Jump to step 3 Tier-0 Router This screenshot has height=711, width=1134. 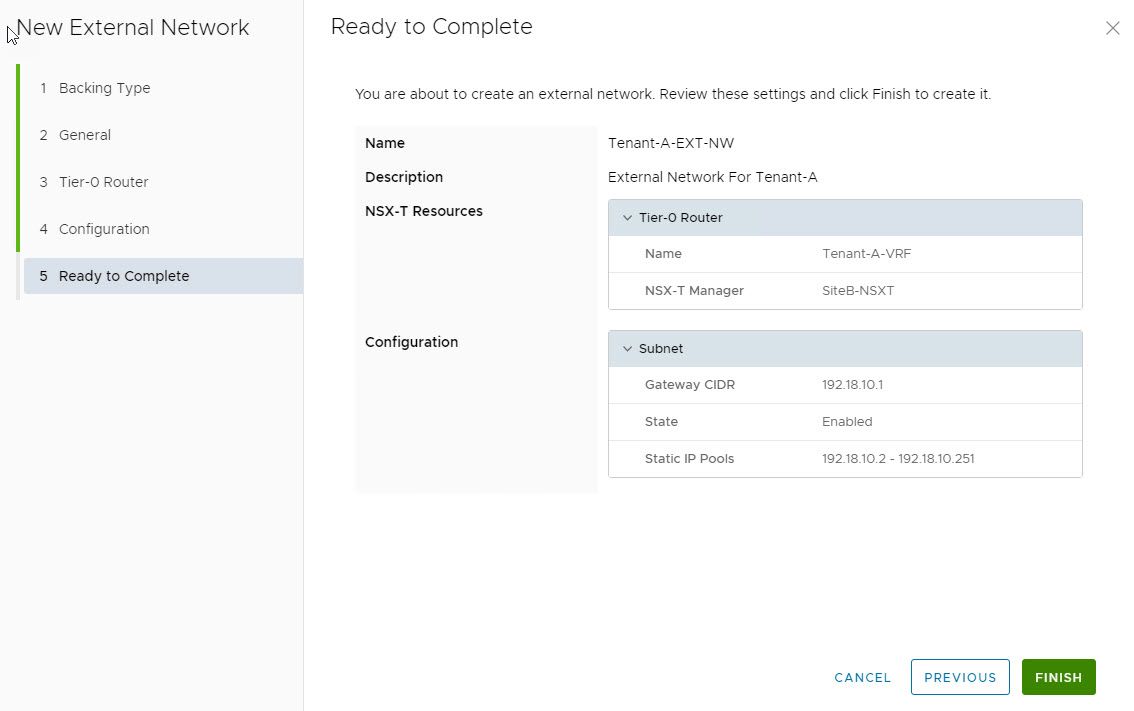pos(103,182)
